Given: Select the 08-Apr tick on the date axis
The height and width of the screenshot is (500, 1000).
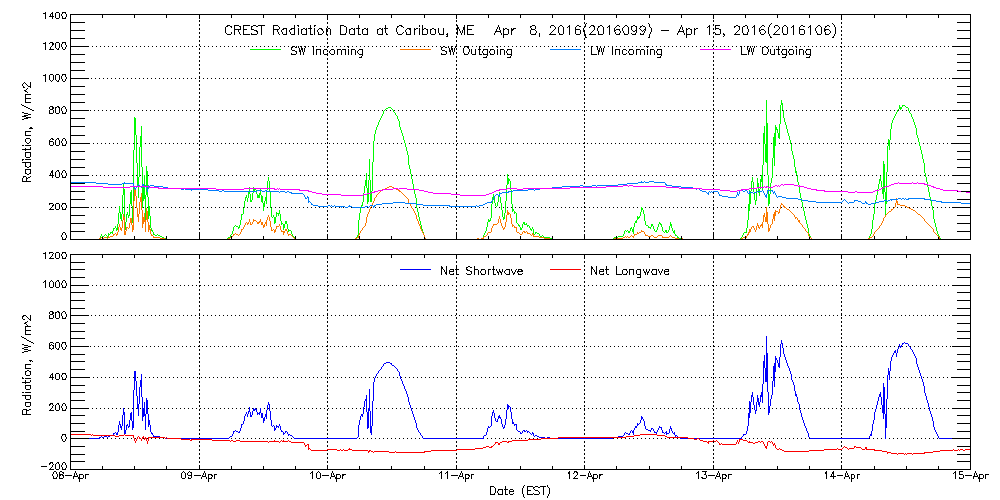Looking at the screenshot, I should click(x=72, y=477).
